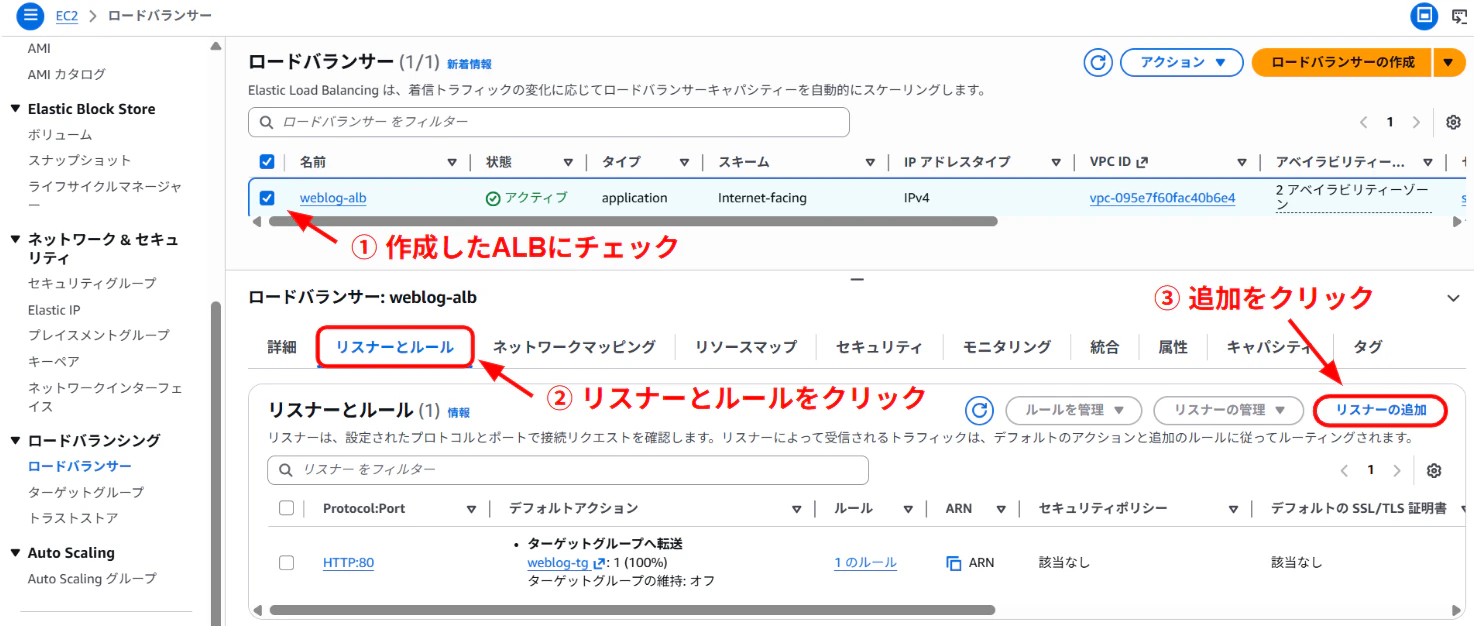Click search icon in load balancer filter

point(266,122)
